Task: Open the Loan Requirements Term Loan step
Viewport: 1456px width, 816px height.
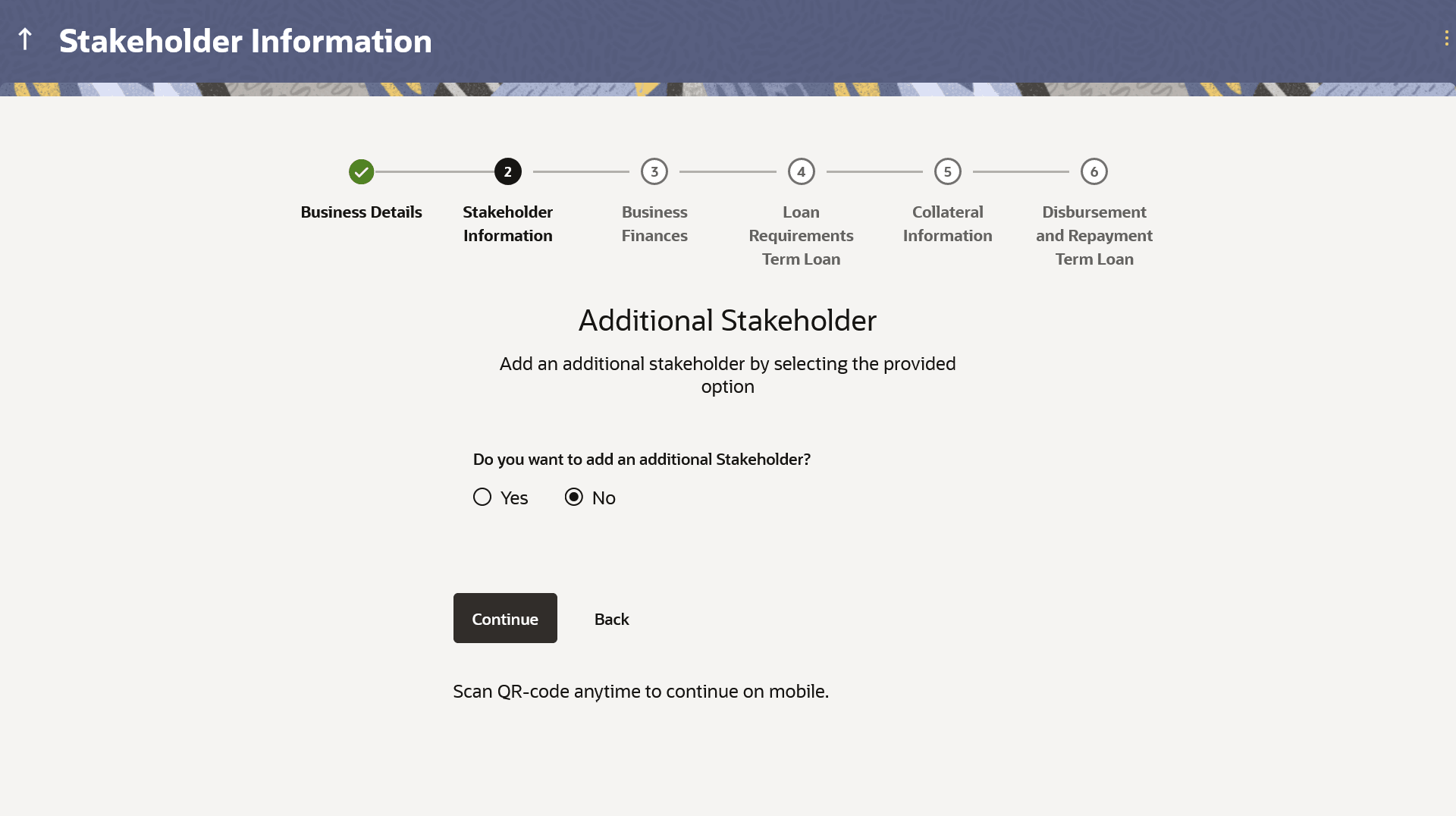Action: pyautogui.click(x=801, y=235)
